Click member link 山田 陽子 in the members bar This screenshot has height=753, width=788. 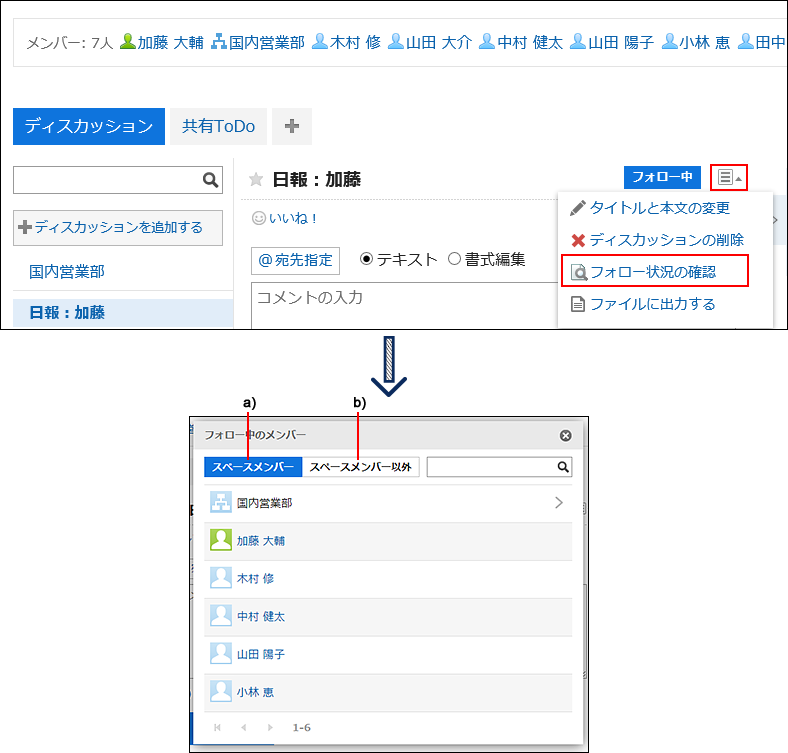(x=621, y=42)
